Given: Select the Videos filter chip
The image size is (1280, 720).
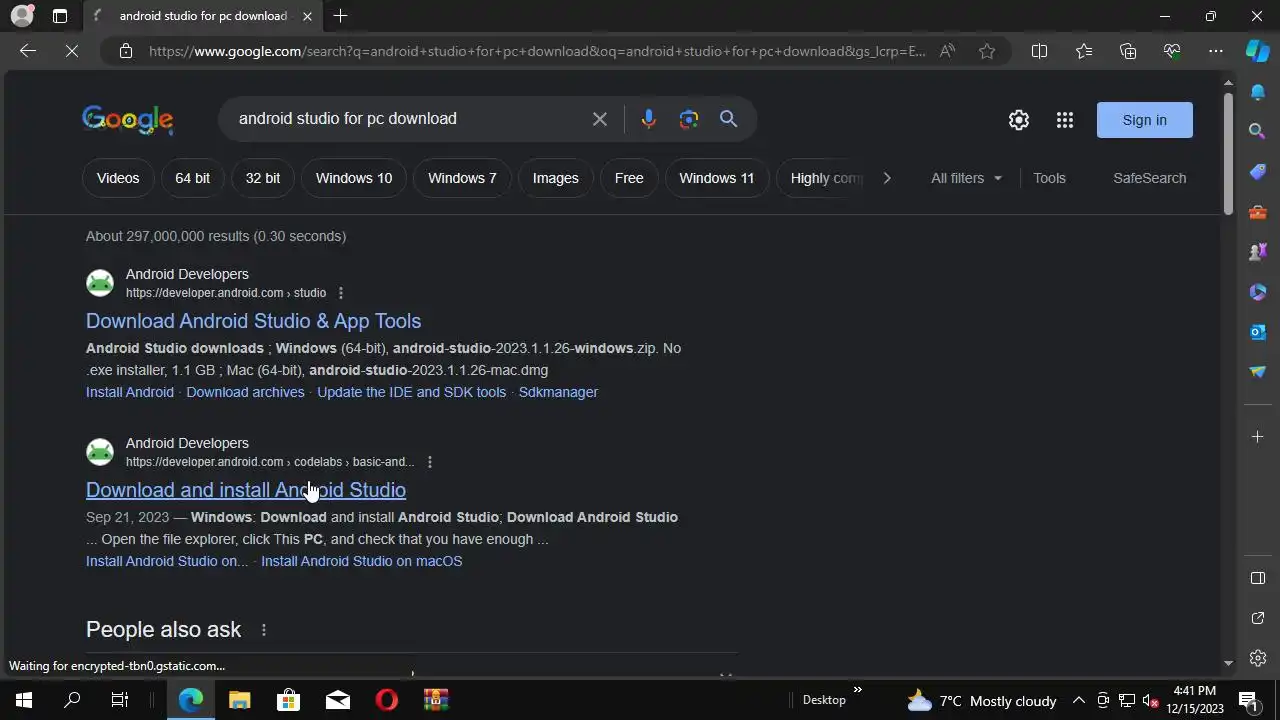Looking at the screenshot, I should (118, 178).
